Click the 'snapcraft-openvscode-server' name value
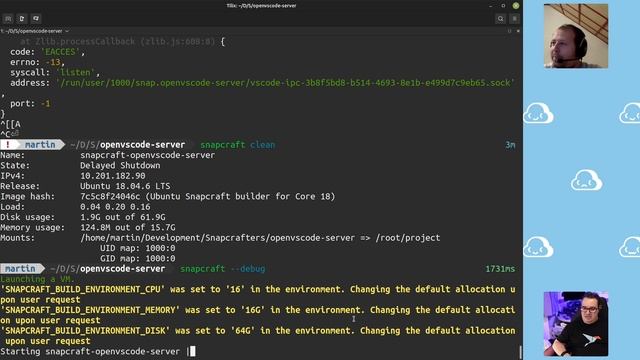Image resolution: width=640 pixels, height=360 pixels. click(x=147, y=156)
